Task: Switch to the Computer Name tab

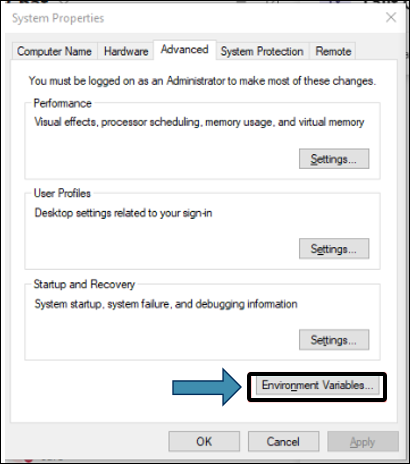Action: [x=54, y=51]
